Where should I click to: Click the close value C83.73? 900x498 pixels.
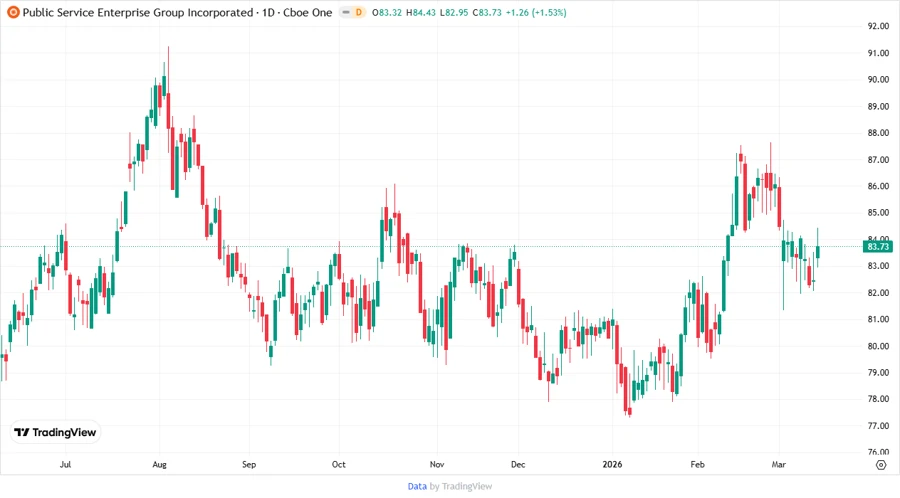487,12
